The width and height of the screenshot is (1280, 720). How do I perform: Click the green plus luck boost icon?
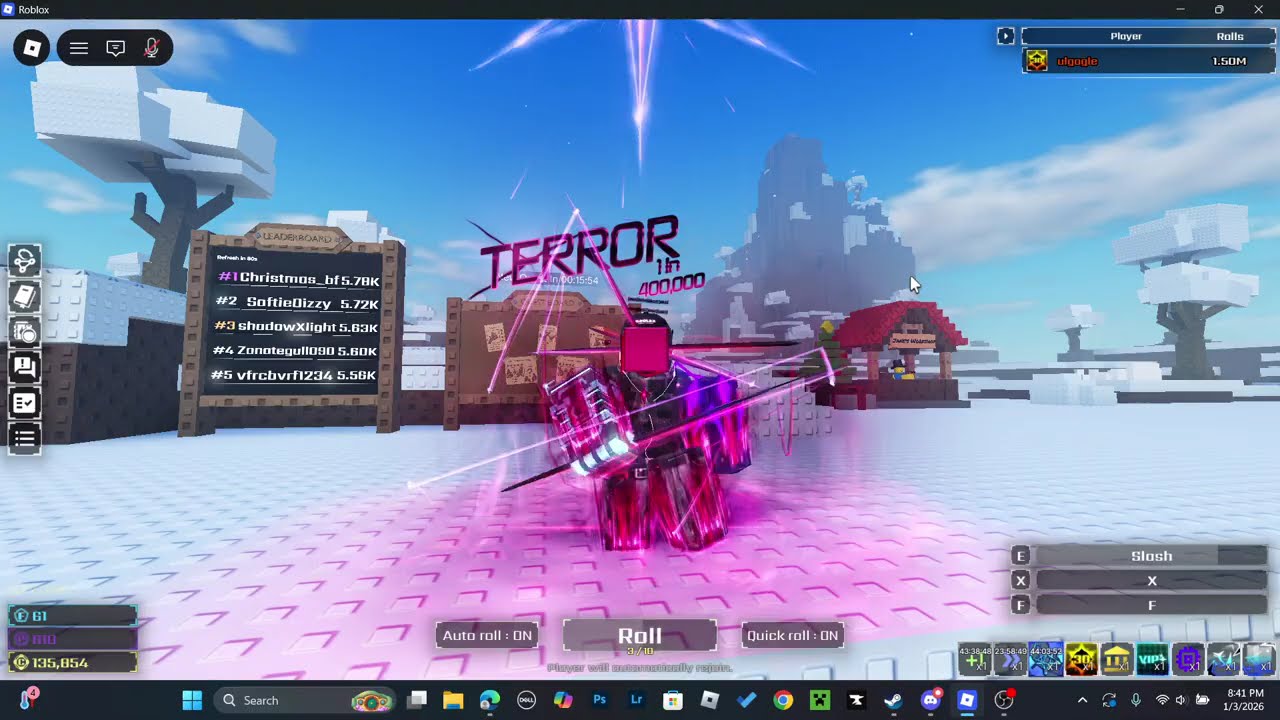pos(975,658)
